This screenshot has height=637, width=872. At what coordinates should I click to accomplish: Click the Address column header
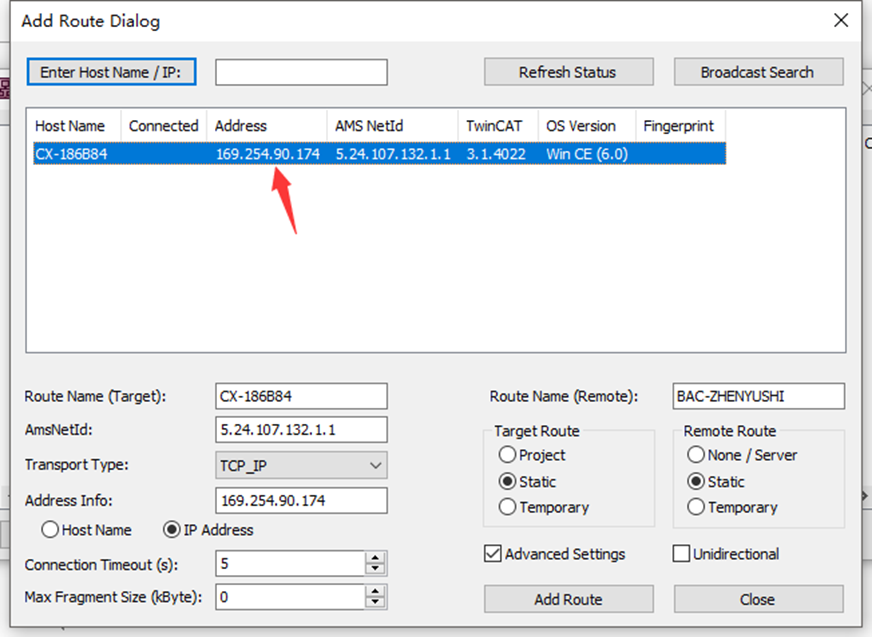[267, 126]
